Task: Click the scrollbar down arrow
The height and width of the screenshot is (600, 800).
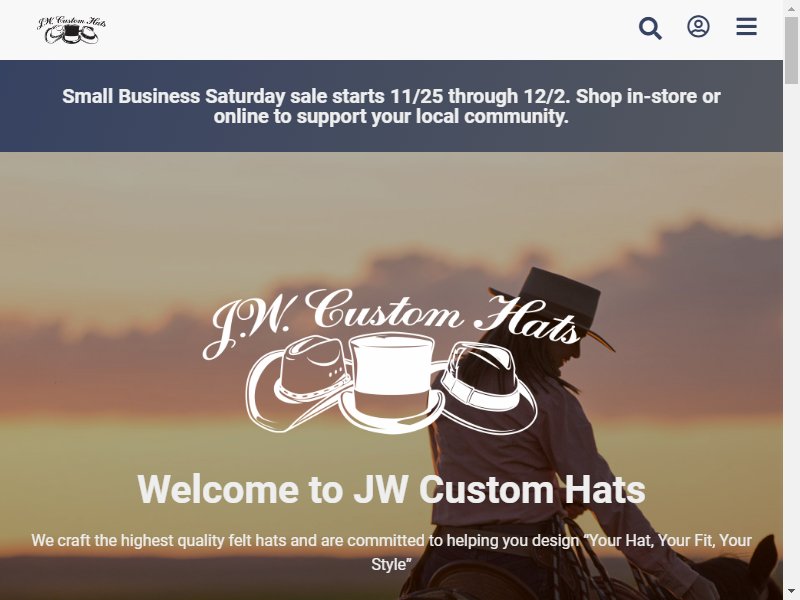Action: pos(791,592)
